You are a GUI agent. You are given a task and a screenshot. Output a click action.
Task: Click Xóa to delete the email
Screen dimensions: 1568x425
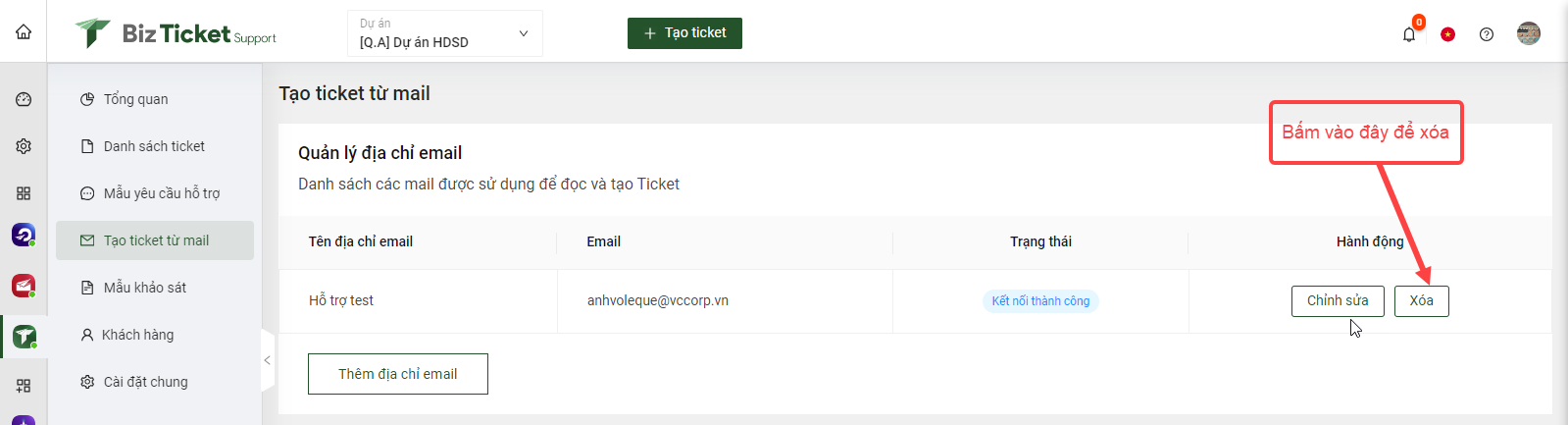click(1421, 301)
